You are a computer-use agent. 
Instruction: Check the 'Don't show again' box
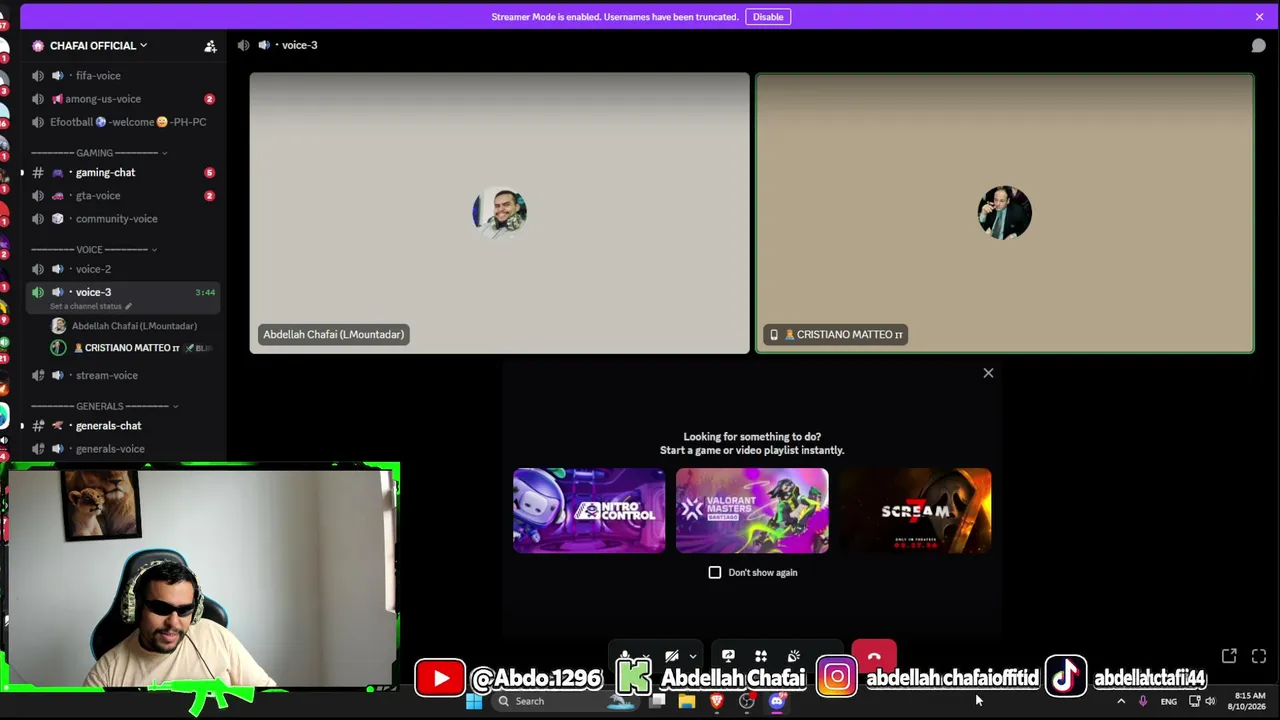(x=715, y=572)
